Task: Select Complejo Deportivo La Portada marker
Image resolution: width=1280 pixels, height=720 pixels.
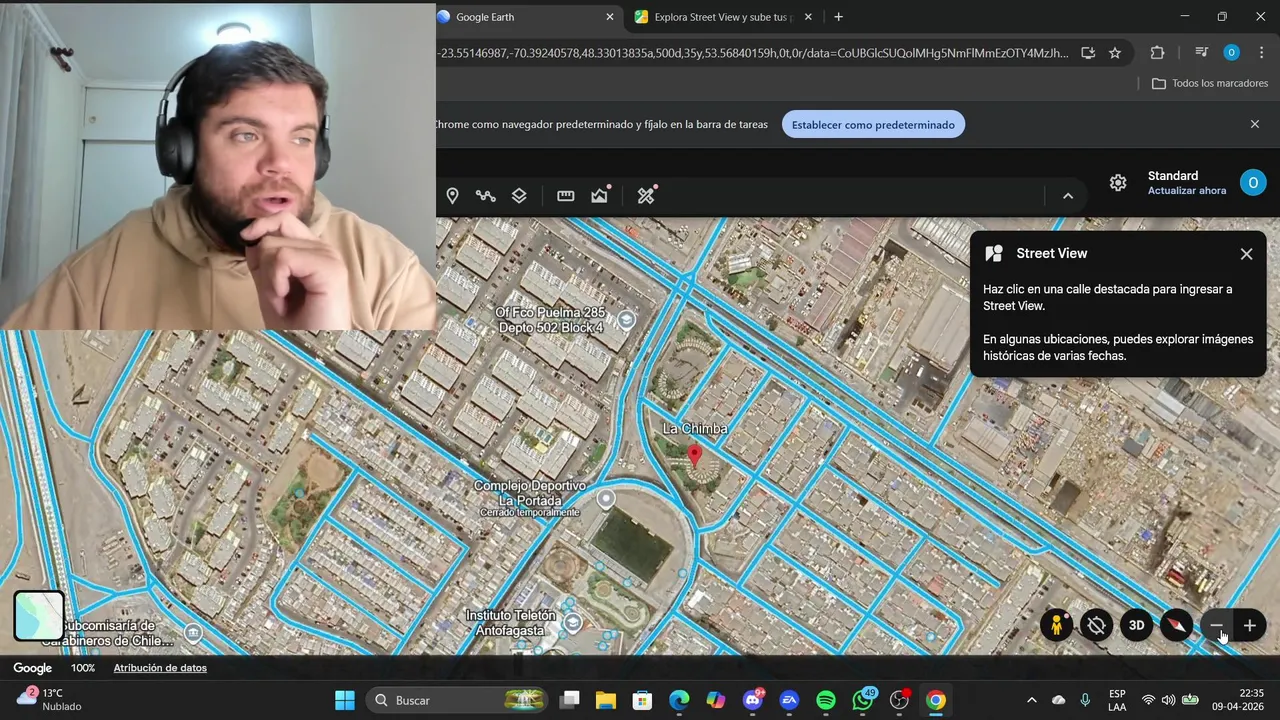Action: (606, 498)
